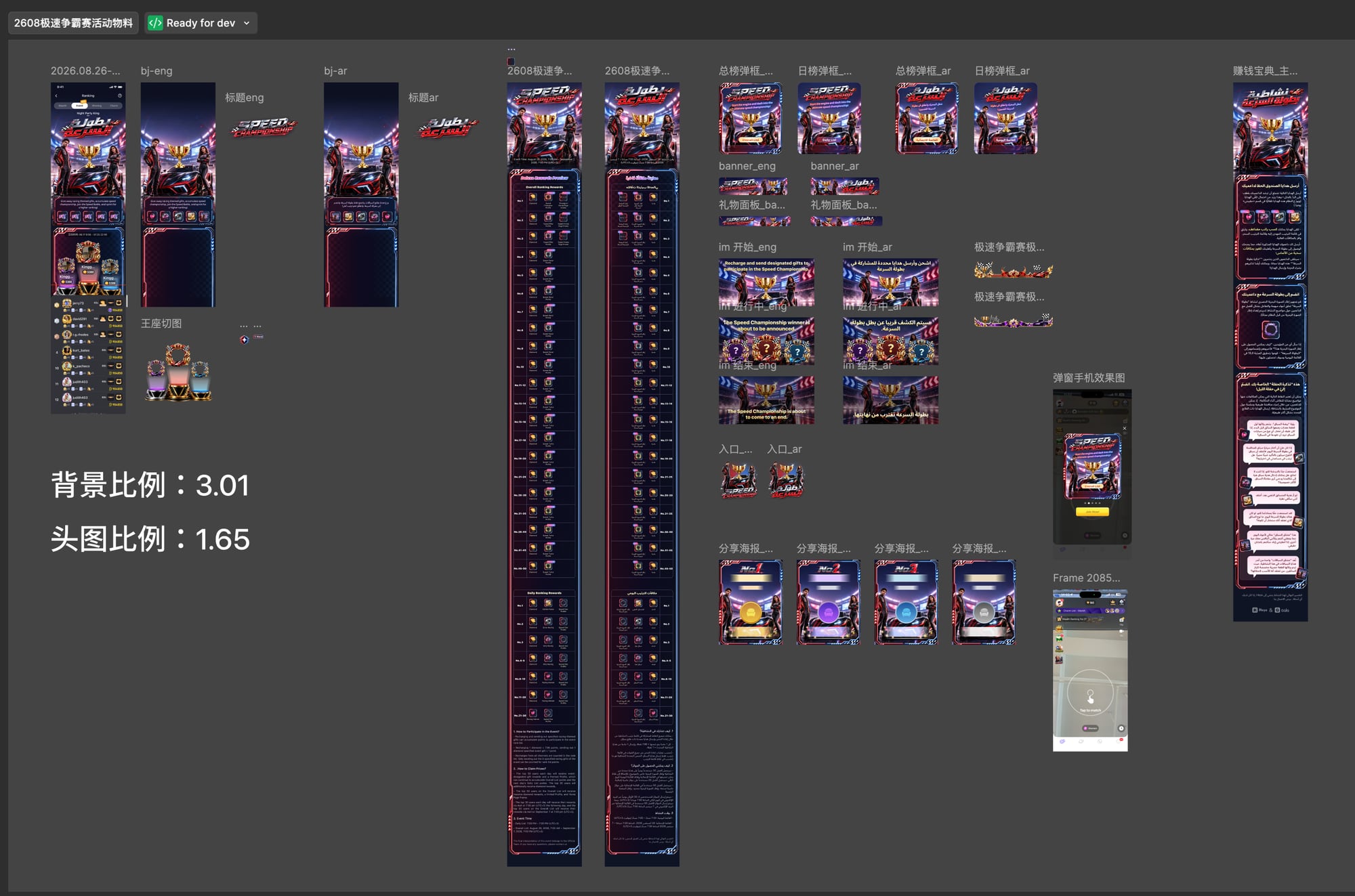This screenshot has width=1355, height=896.
Task: Click the small red-blue badge icon near 王座切图
Action: click(x=244, y=339)
